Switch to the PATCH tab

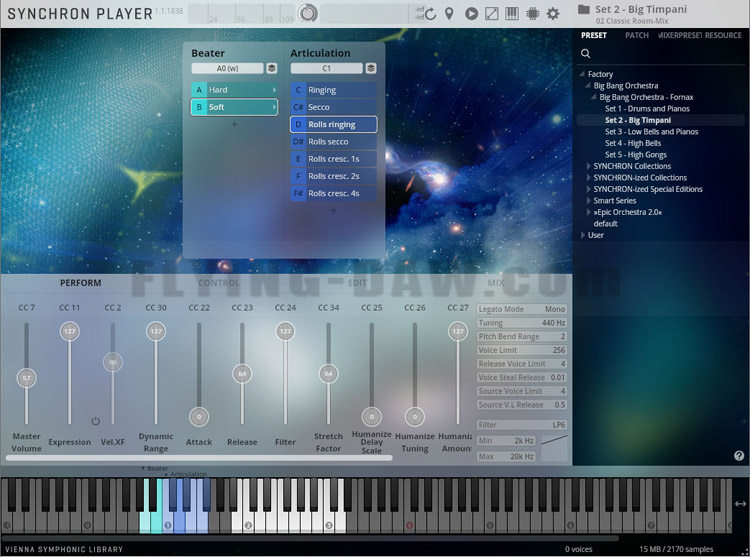(x=636, y=35)
